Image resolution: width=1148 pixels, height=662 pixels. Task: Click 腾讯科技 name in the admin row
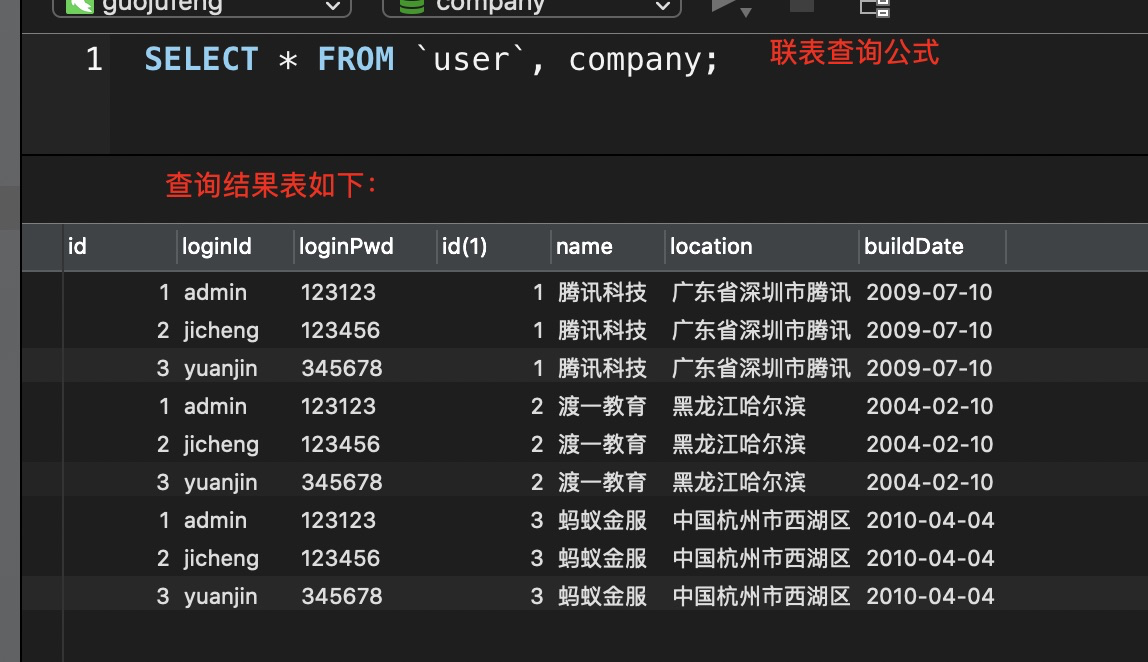point(603,292)
